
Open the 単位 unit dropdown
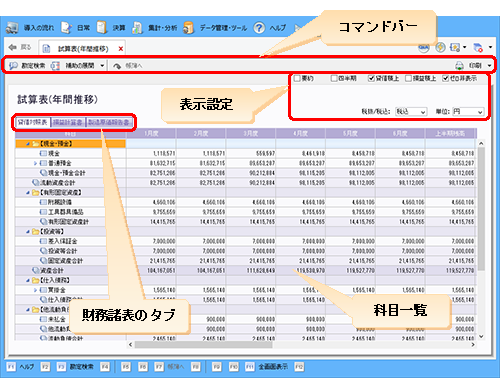pyautogui.click(x=468, y=112)
